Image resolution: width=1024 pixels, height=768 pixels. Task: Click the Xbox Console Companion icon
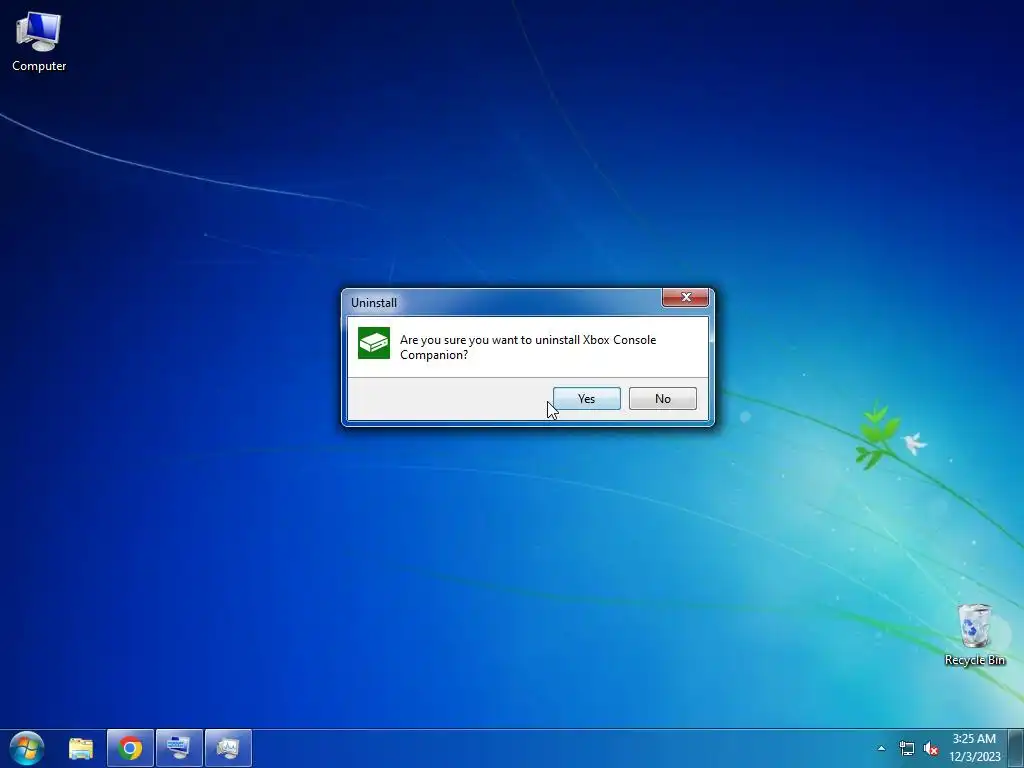[x=374, y=343]
